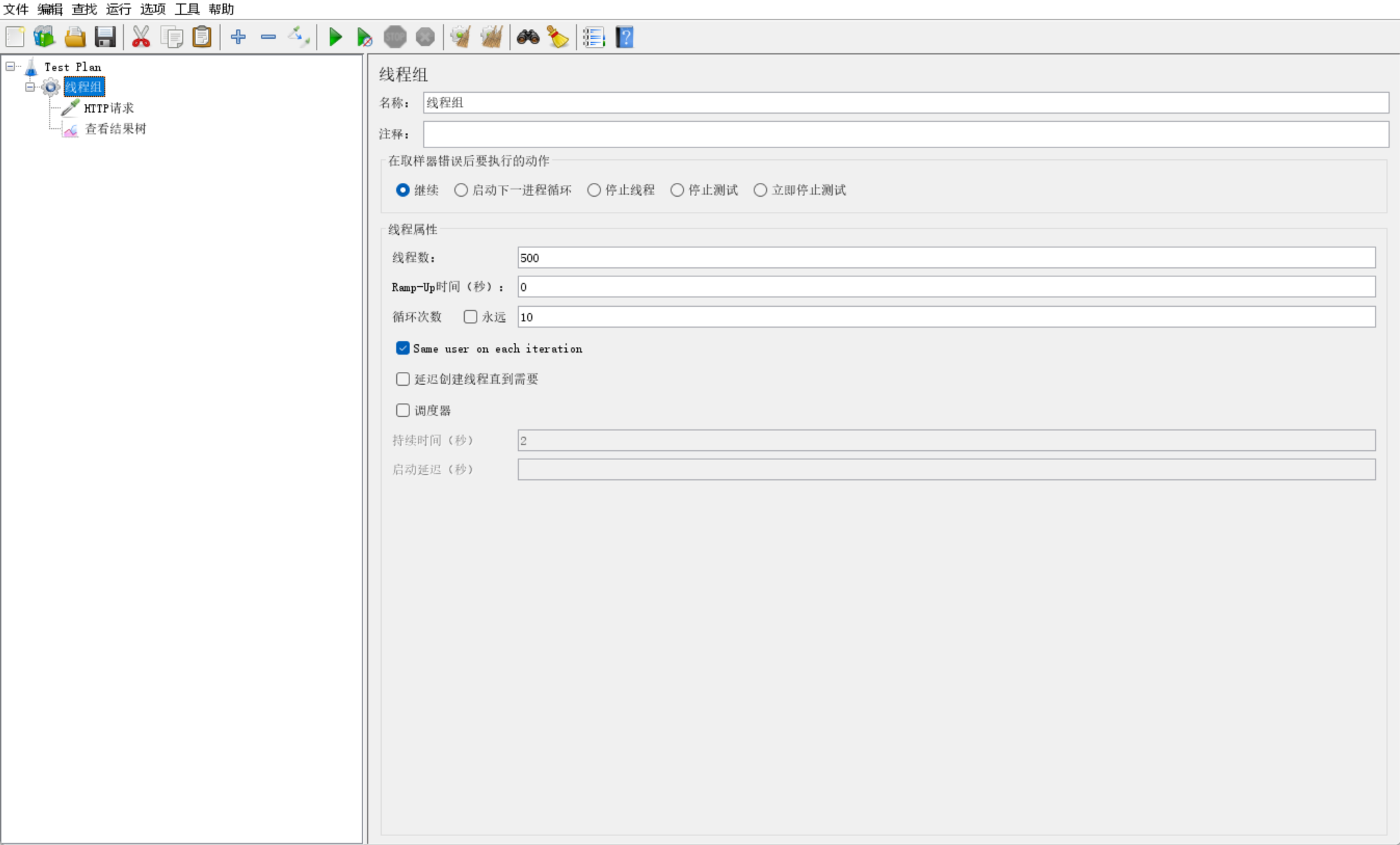The width and height of the screenshot is (1400, 845).
Task: Click the Save disk toolbar icon
Action: [x=105, y=37]
